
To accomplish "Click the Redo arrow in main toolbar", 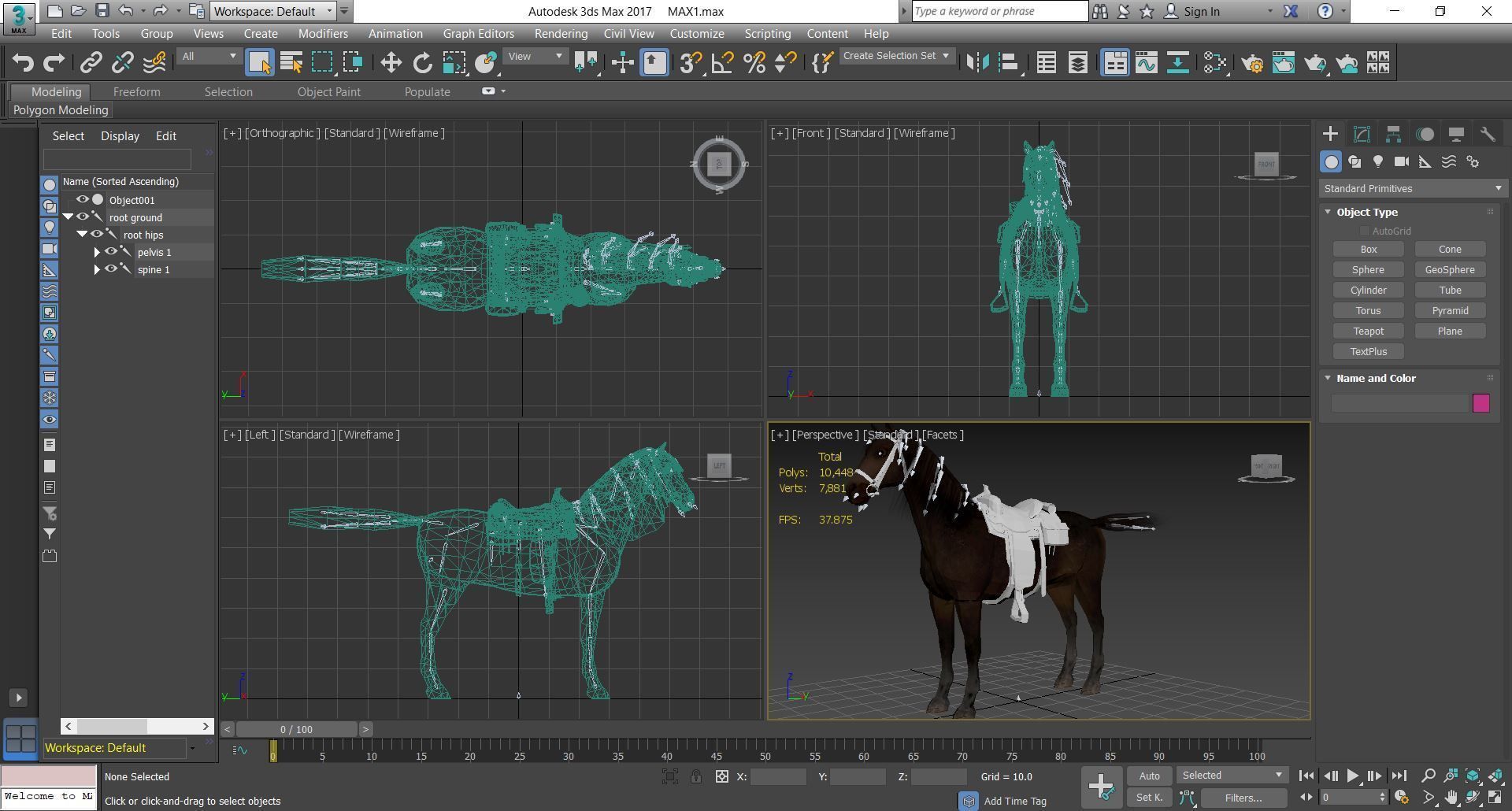I will point(54,63).
